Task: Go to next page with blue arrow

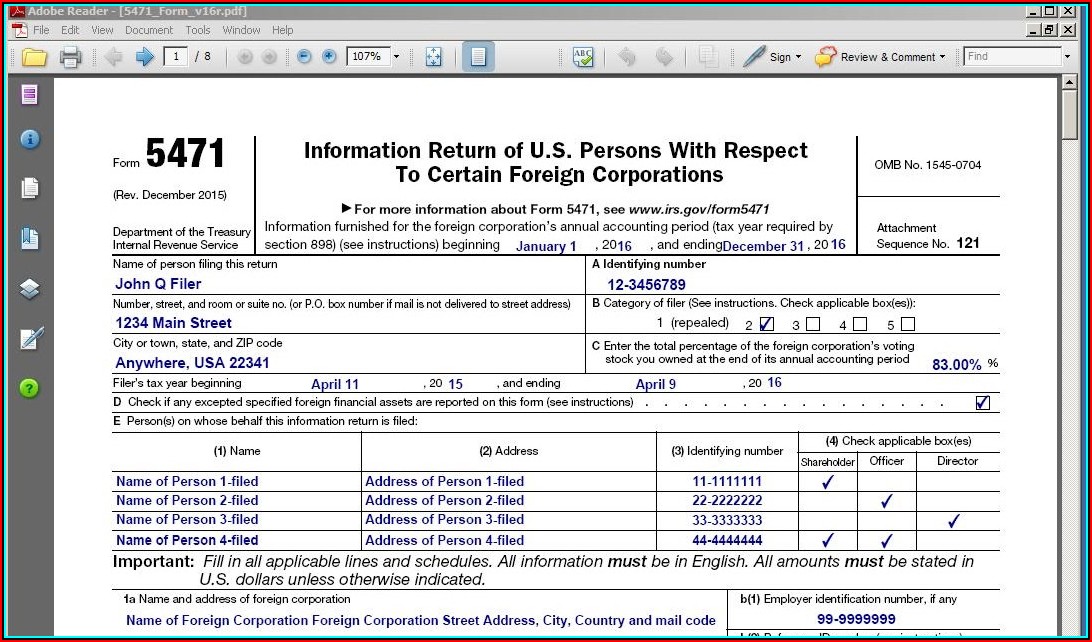Action: coord(144,57)
